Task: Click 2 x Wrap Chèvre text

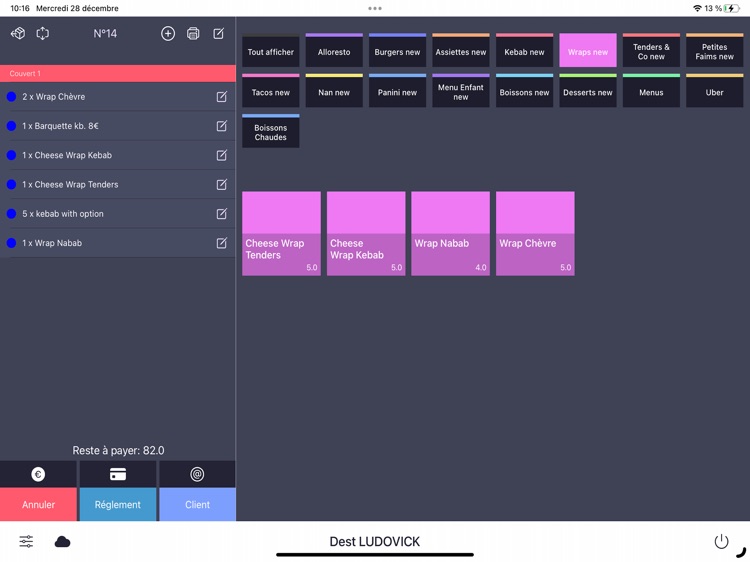Action: click(54, 97)
